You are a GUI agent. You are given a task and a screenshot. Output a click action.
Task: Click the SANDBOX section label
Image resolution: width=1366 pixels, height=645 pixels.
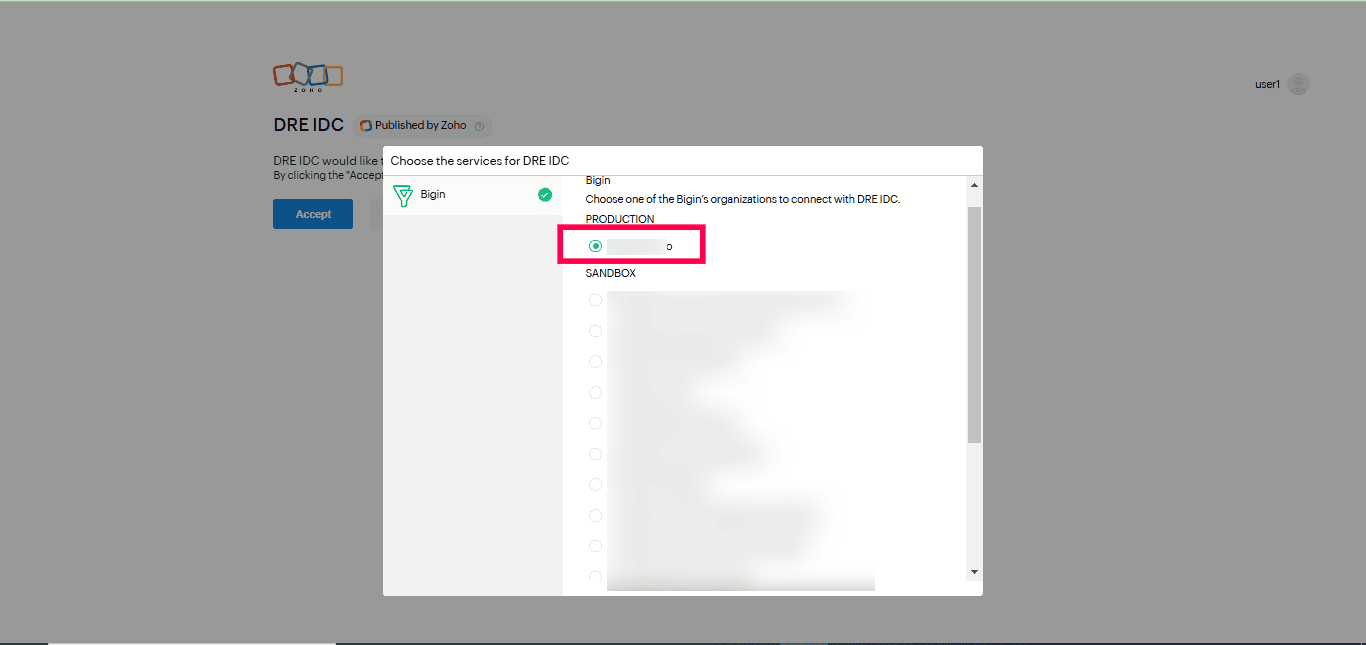(x=611, y=273)
